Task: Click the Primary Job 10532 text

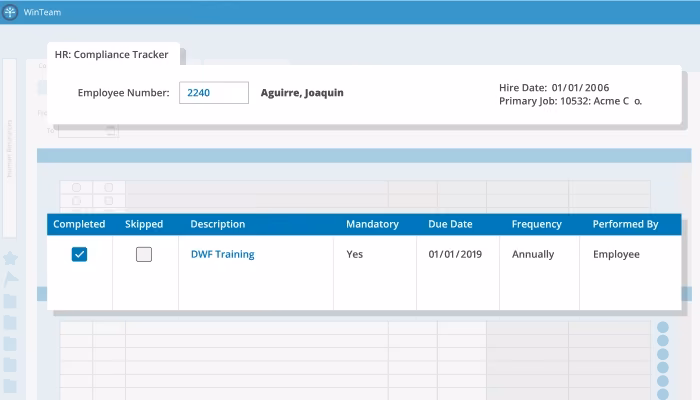Action: click(570, 101)
